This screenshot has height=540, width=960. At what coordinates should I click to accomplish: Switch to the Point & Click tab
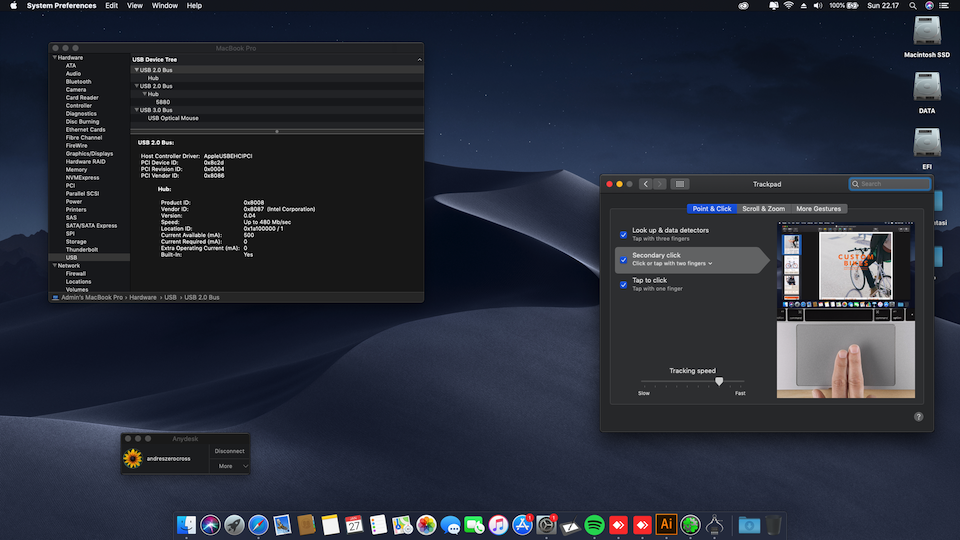tap(711, 209)
